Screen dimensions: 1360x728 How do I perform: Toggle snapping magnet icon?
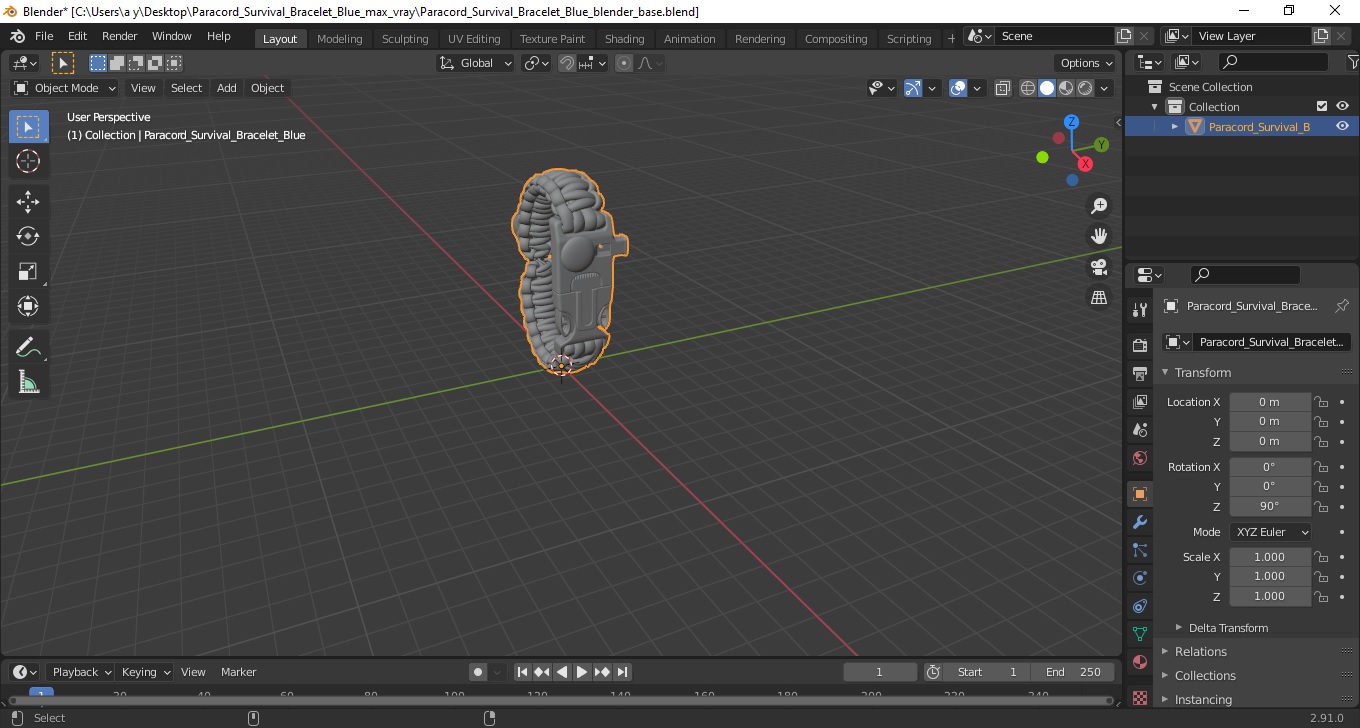[x=567, y=63]
